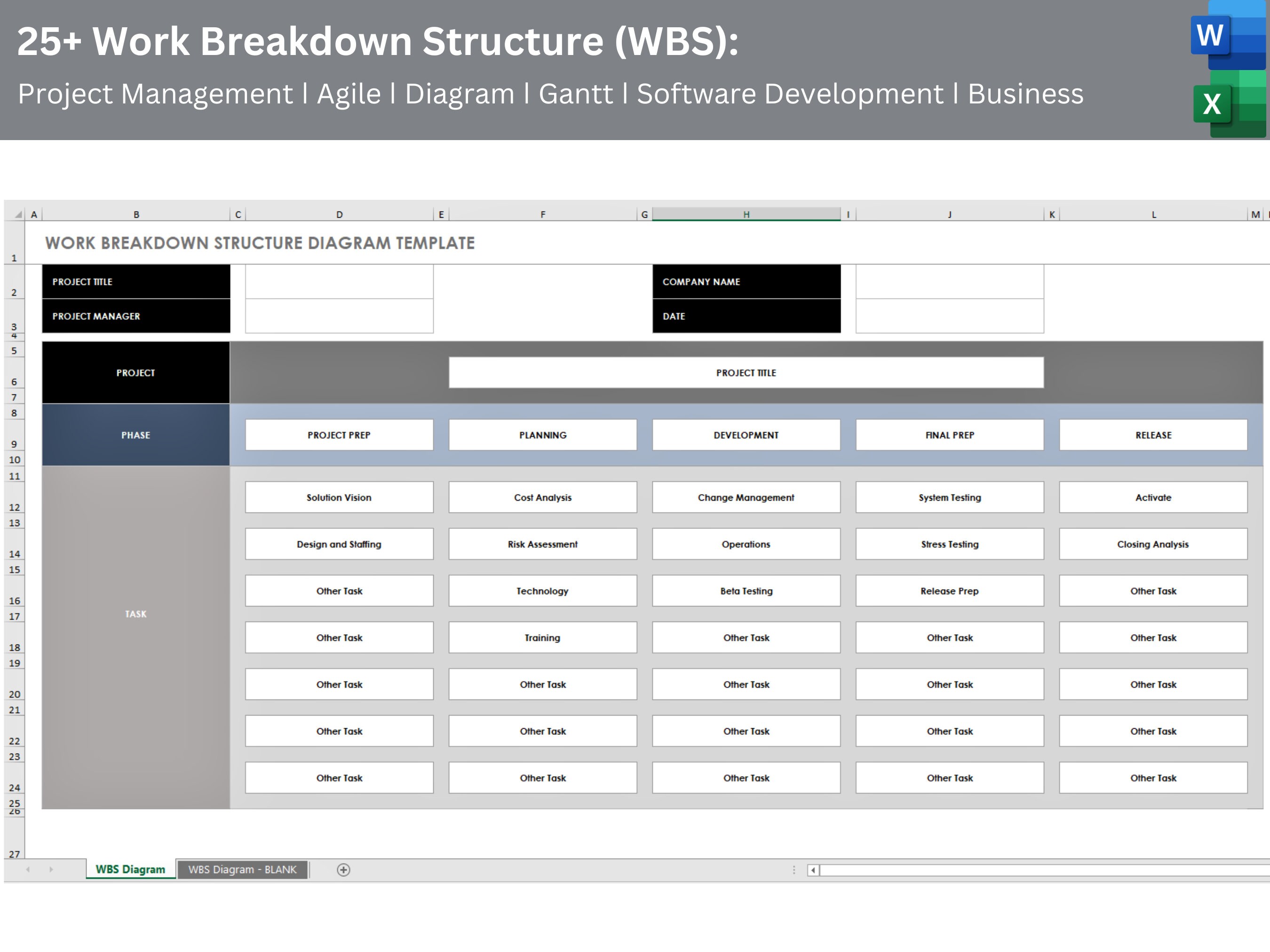Click the left arrow of the horizontal scrollbar
Viewport: 1270px width, 952px height.
coord(814,870)
